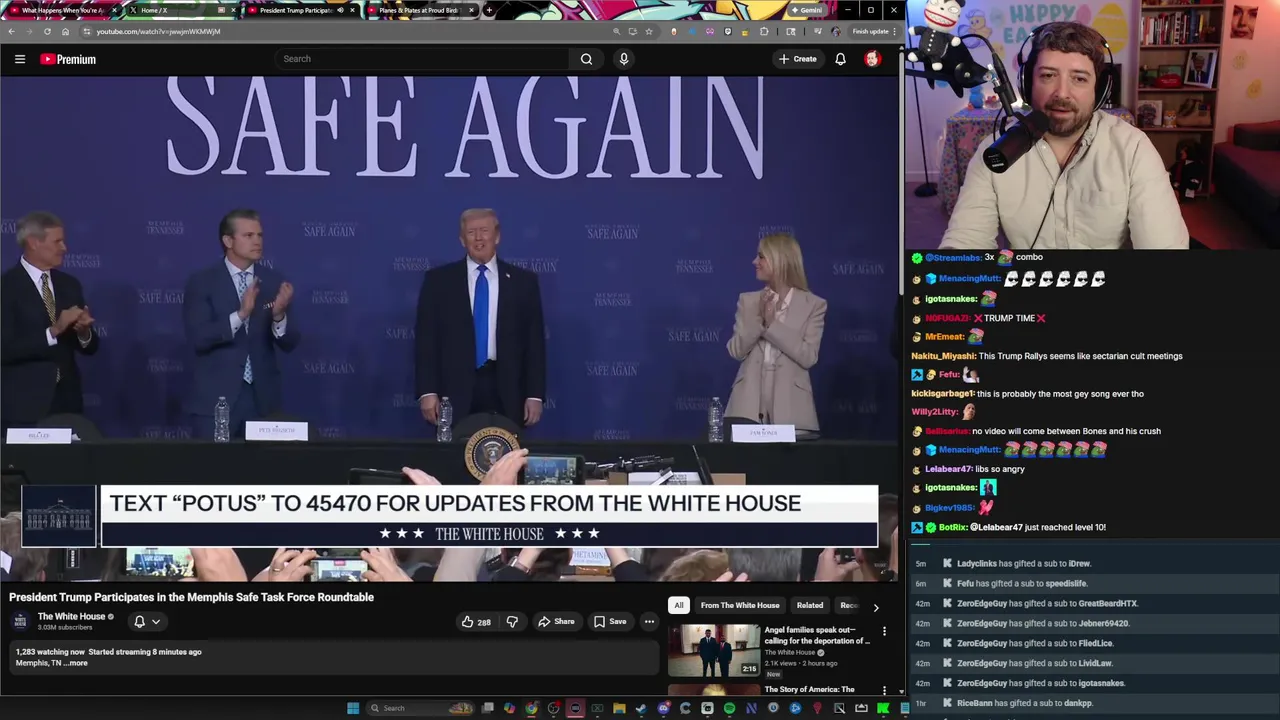Open the Task View icon on taskbar
This screenshot has width=1280, height=720.
pos(487,708)
